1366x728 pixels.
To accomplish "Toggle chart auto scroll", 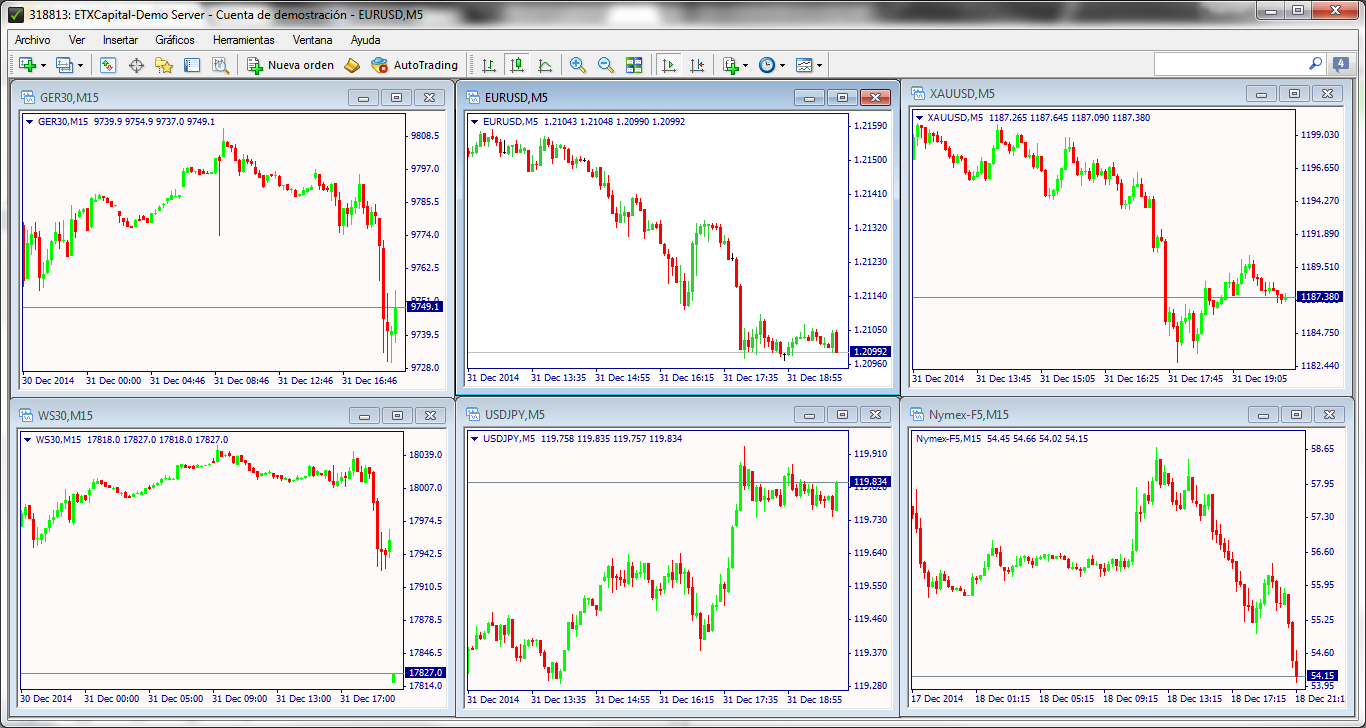I will pyautogui.click(x=669, y=65).
